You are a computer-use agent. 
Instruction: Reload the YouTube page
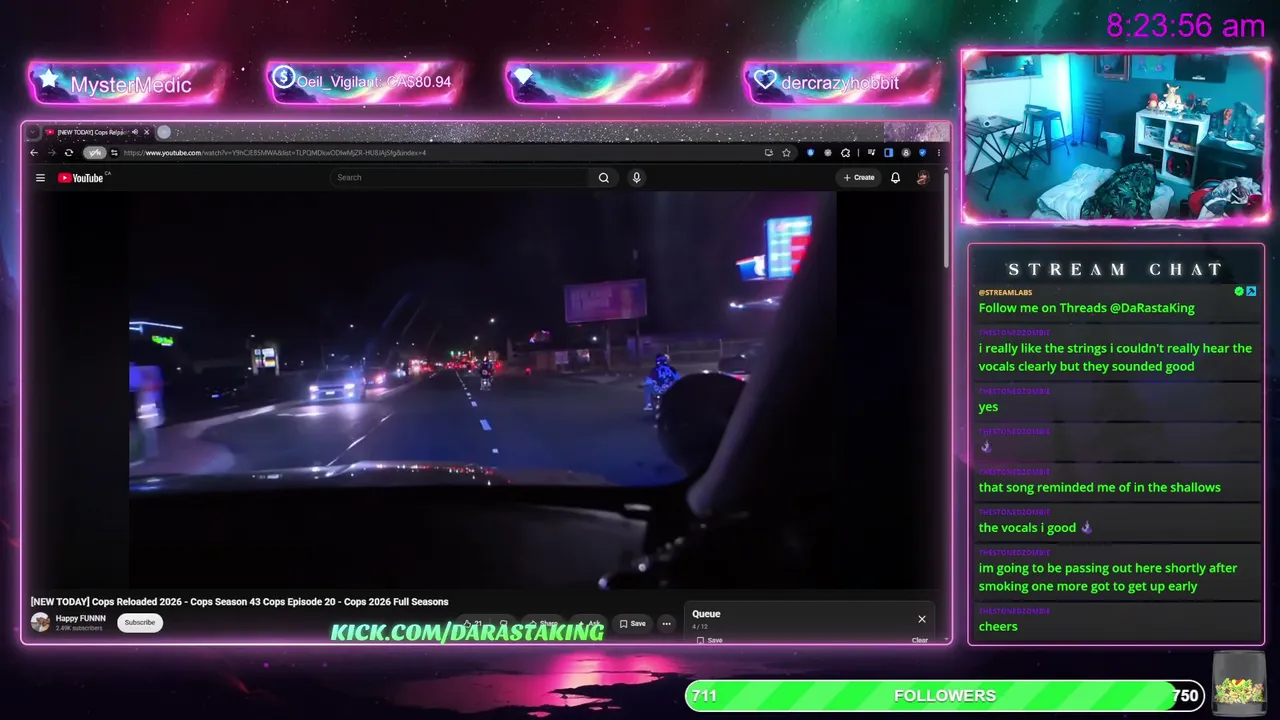pos(69,153)
